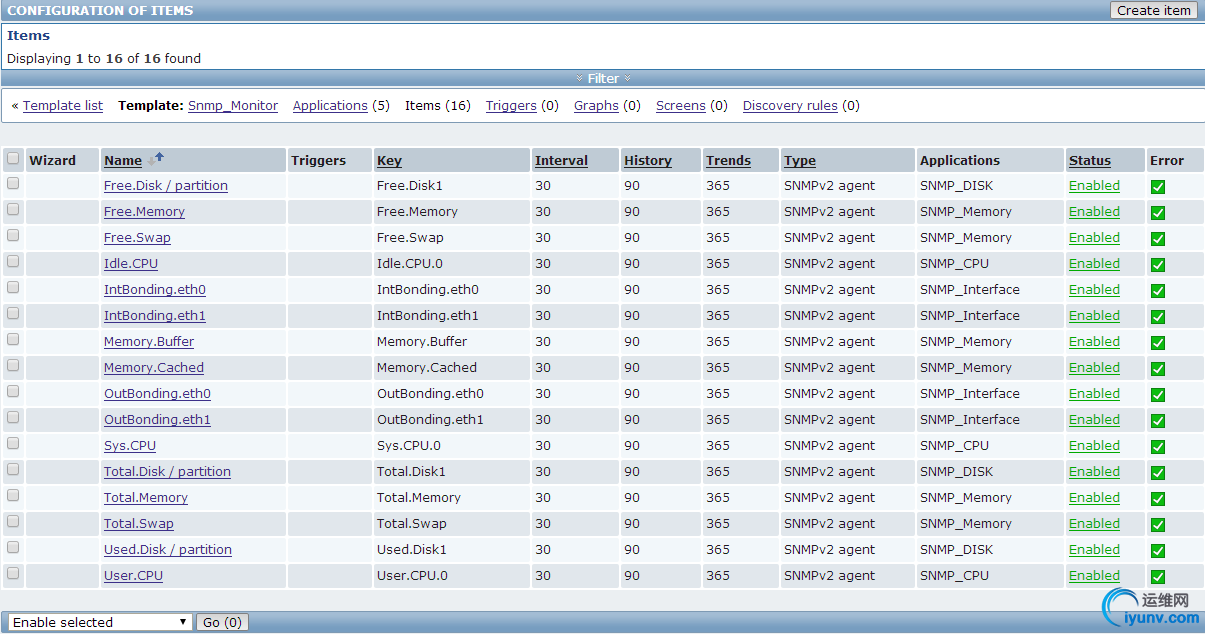Click the Go (0) button
Viewport: 1205px width, 634px height.
tap(222, 622)
